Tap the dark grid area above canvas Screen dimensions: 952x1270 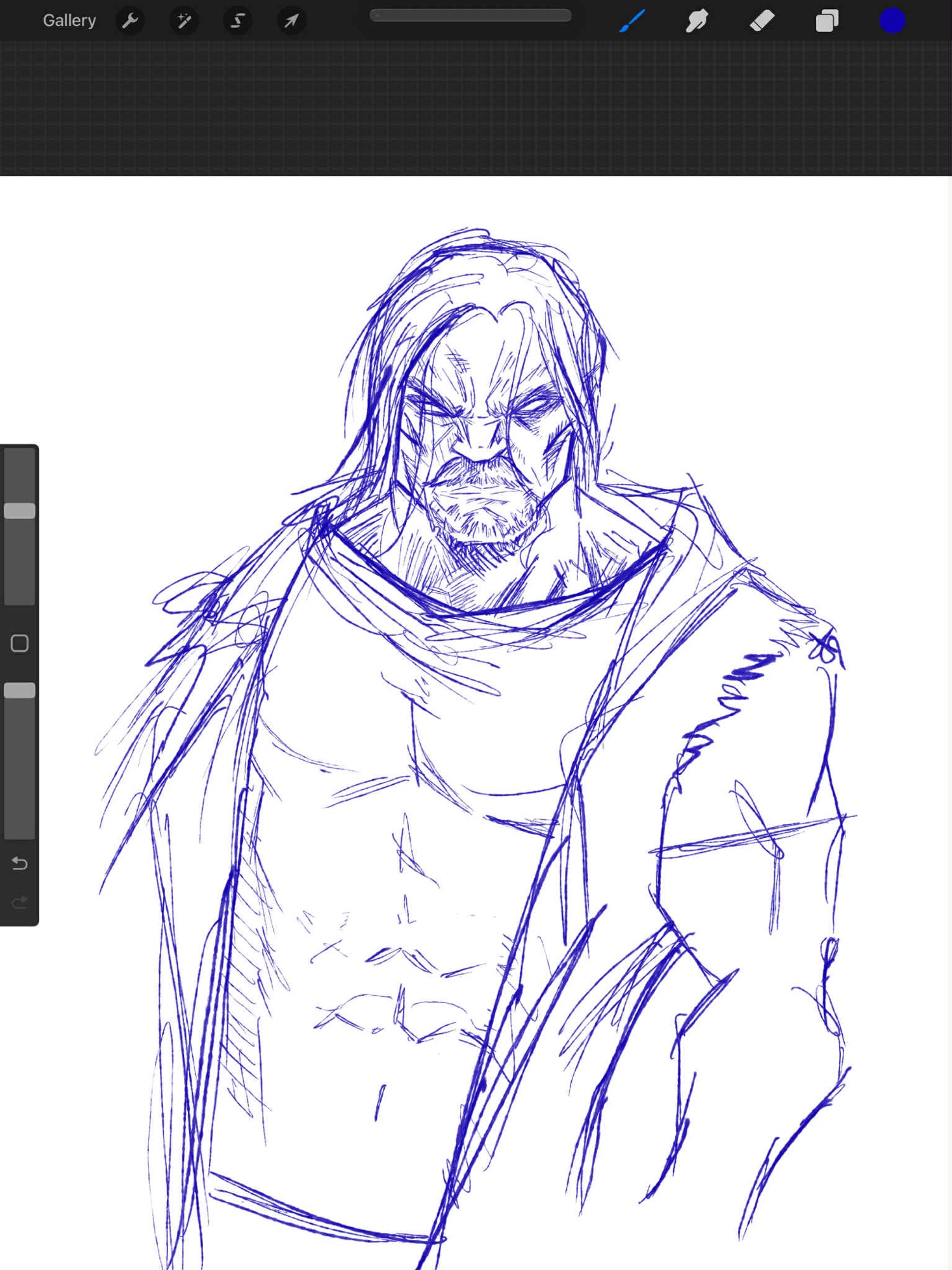pos(476,108)
